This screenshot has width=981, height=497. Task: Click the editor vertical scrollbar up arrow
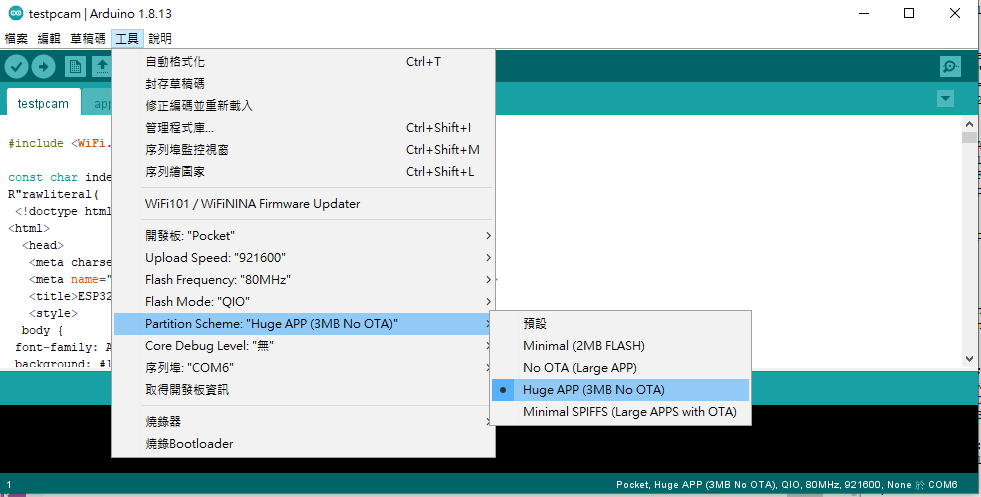click(969, 123)
